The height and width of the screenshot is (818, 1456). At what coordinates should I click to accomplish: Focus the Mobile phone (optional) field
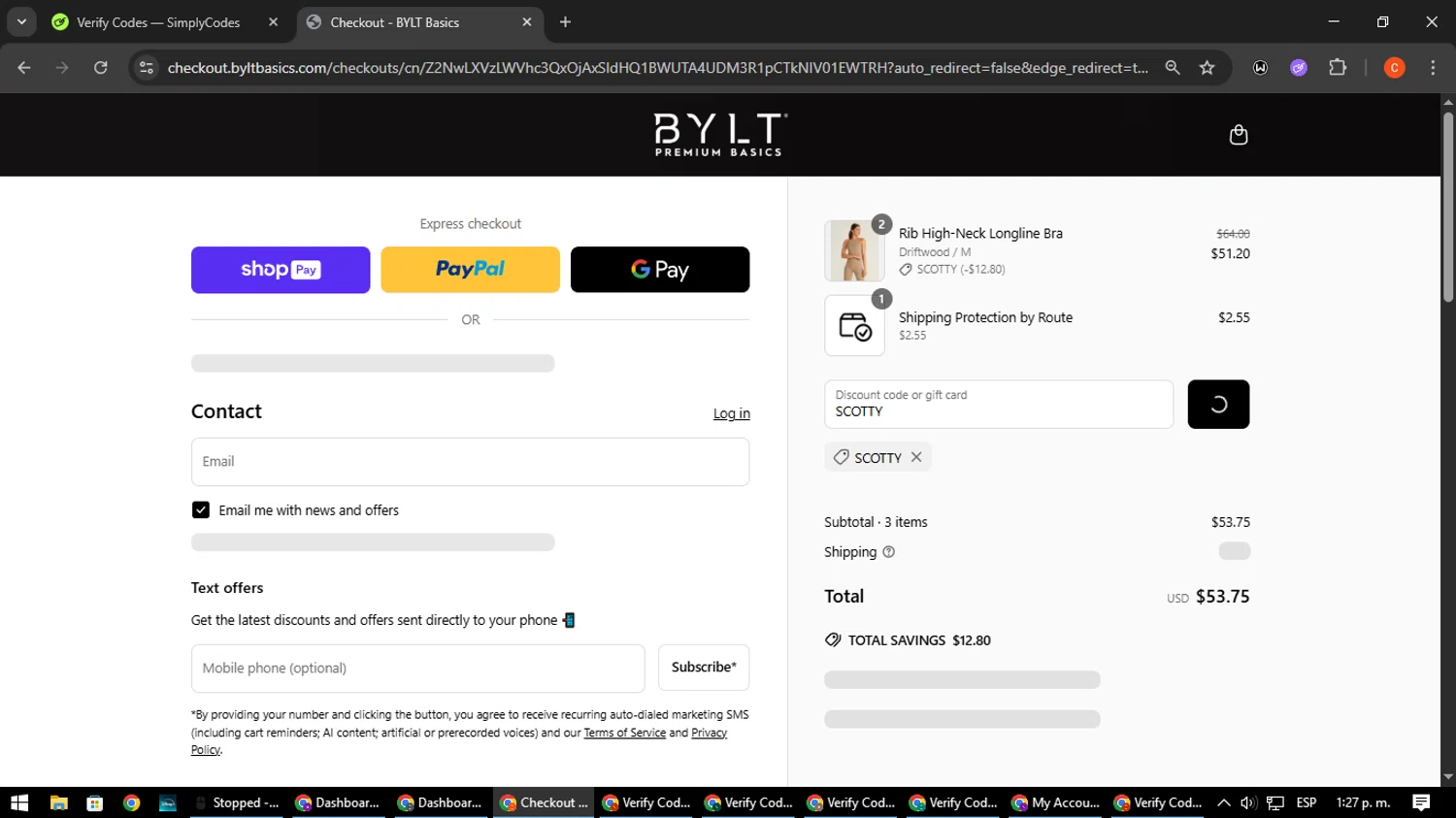pyautogui.click(x=418, y=668)
